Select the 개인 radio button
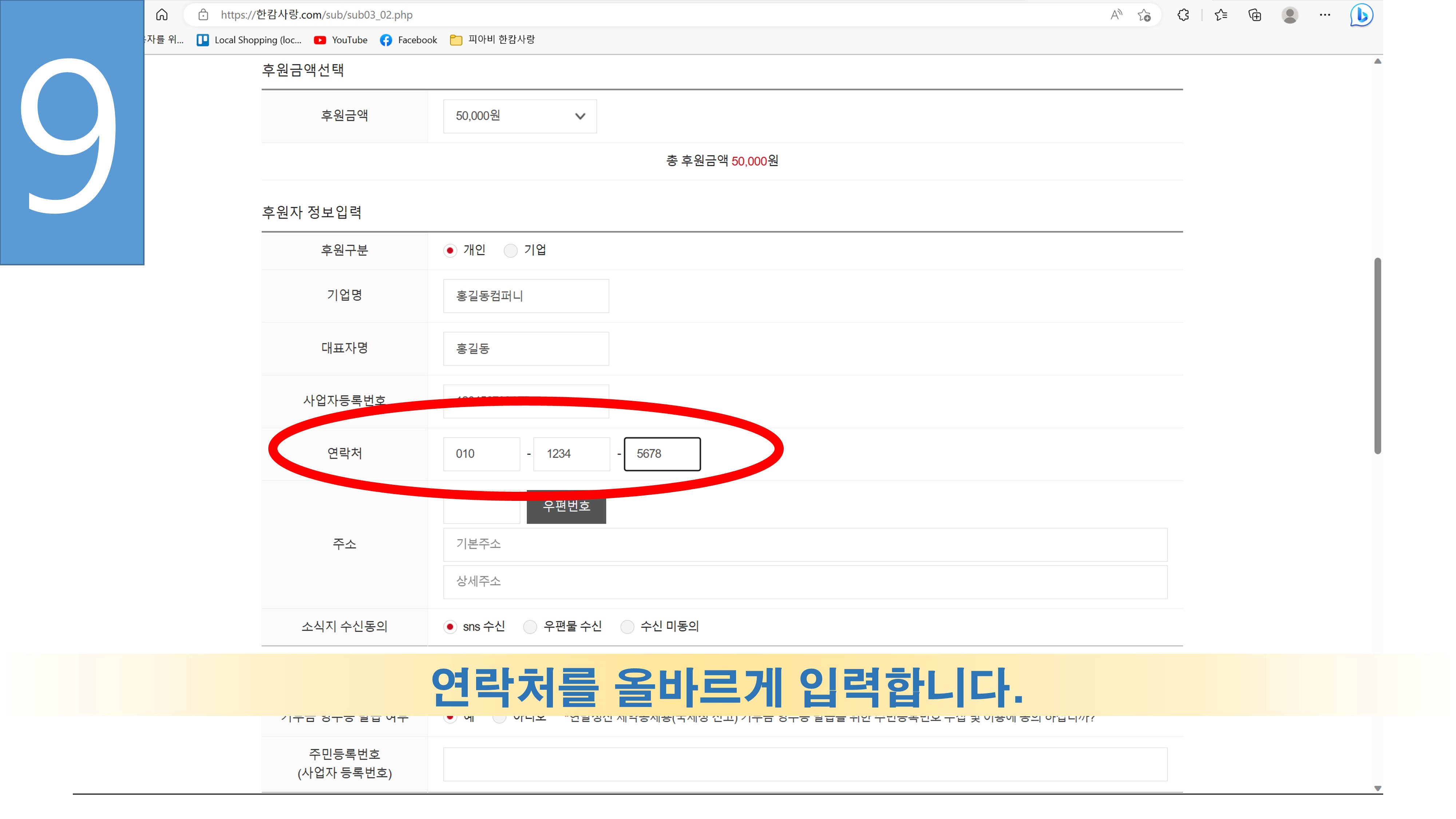Image resolution: width=1456 pixels, height=819 pixels. pos(450,250)
